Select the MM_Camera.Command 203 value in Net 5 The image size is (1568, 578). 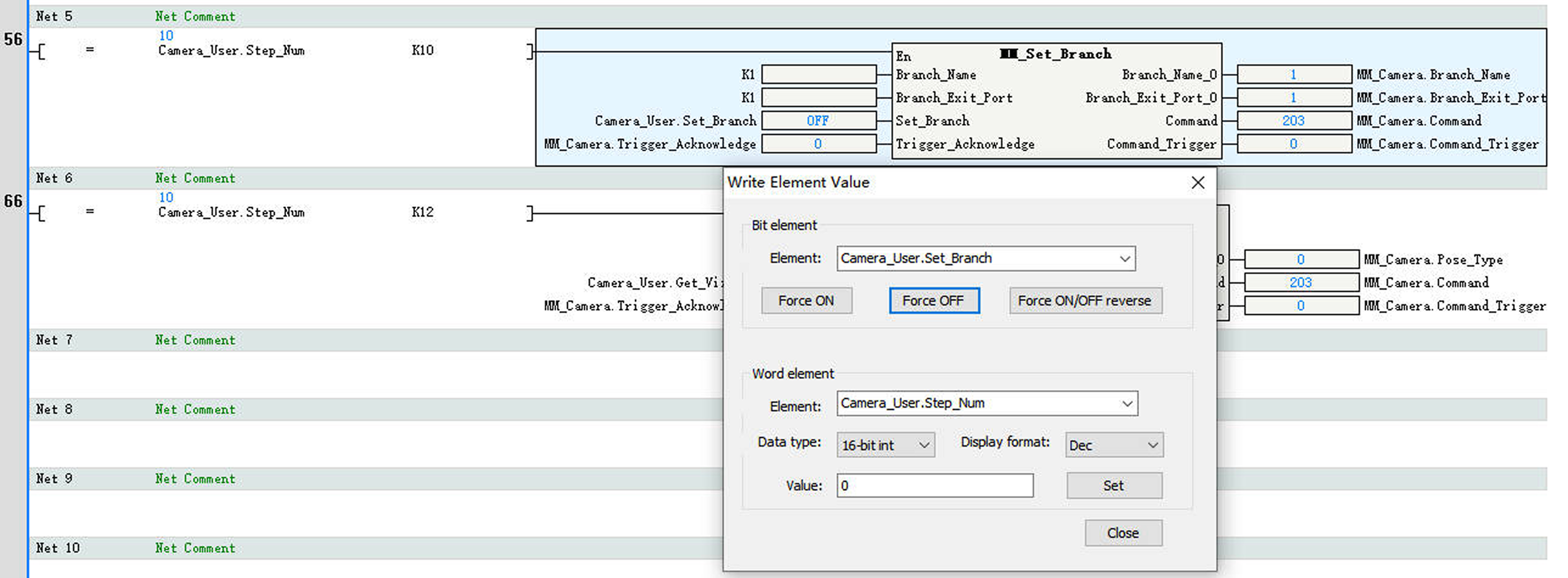(1294, 120)
